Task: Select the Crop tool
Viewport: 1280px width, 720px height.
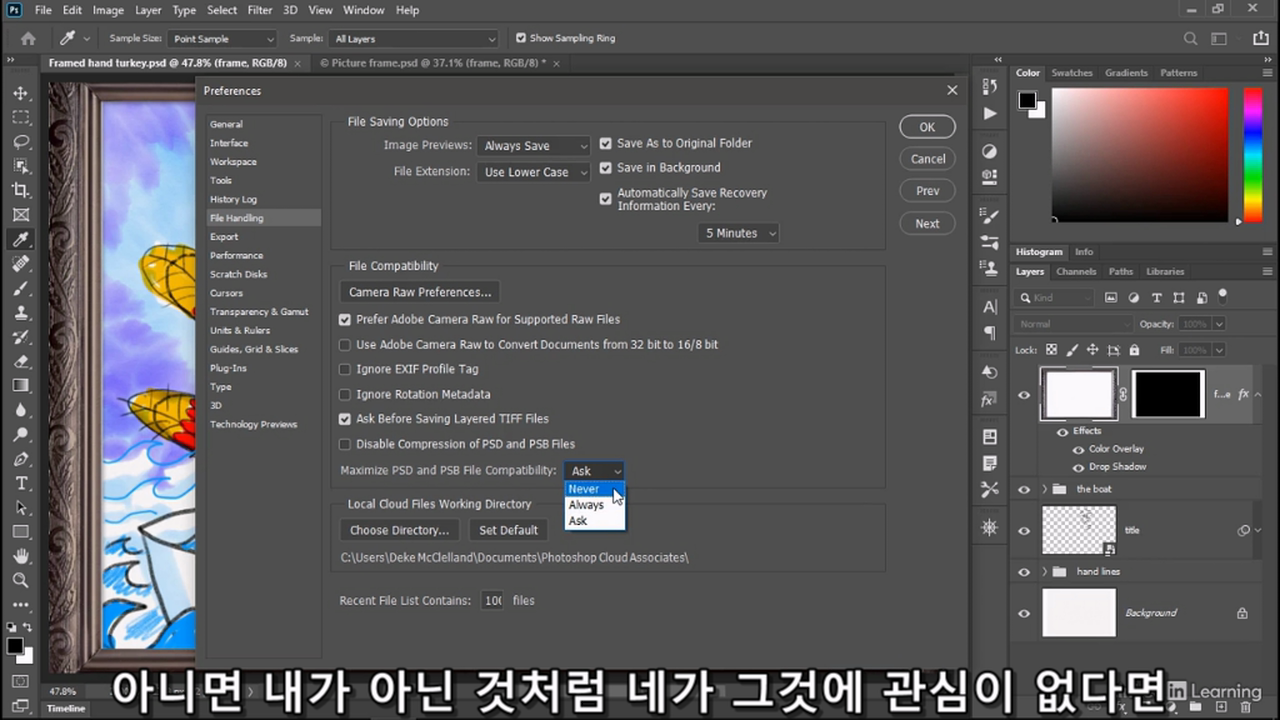Action: pyautogui.click(x=21, y=190)
